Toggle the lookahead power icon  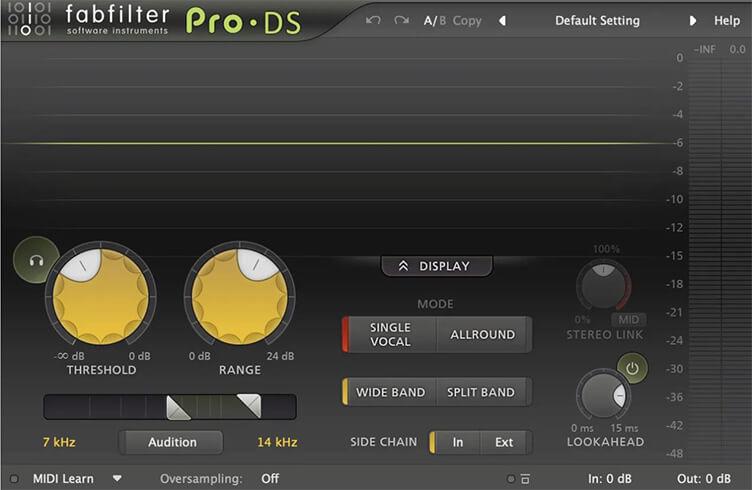pos(632,368)
